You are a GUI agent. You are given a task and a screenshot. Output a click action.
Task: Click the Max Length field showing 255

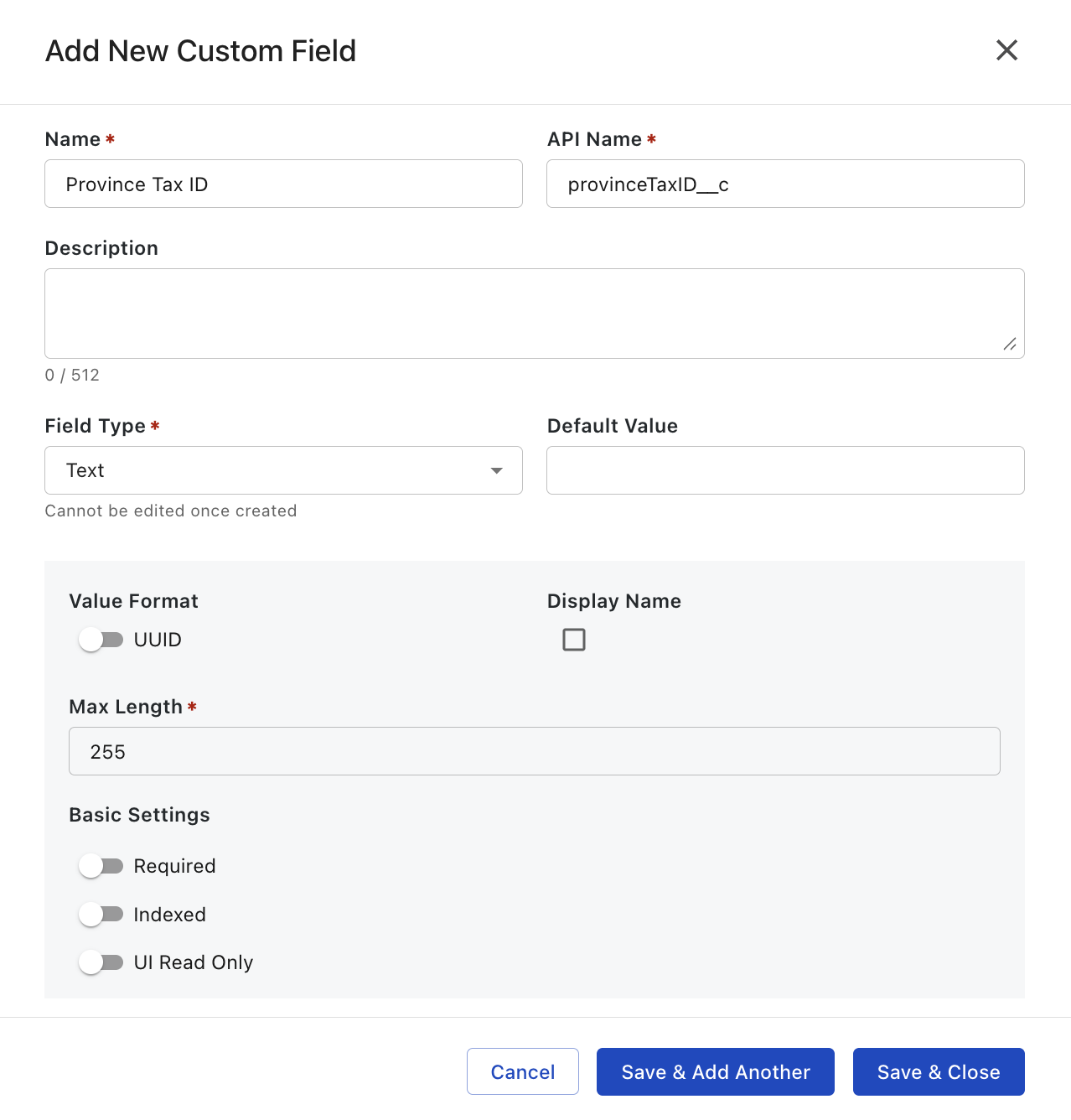click(x=534, y=751)
